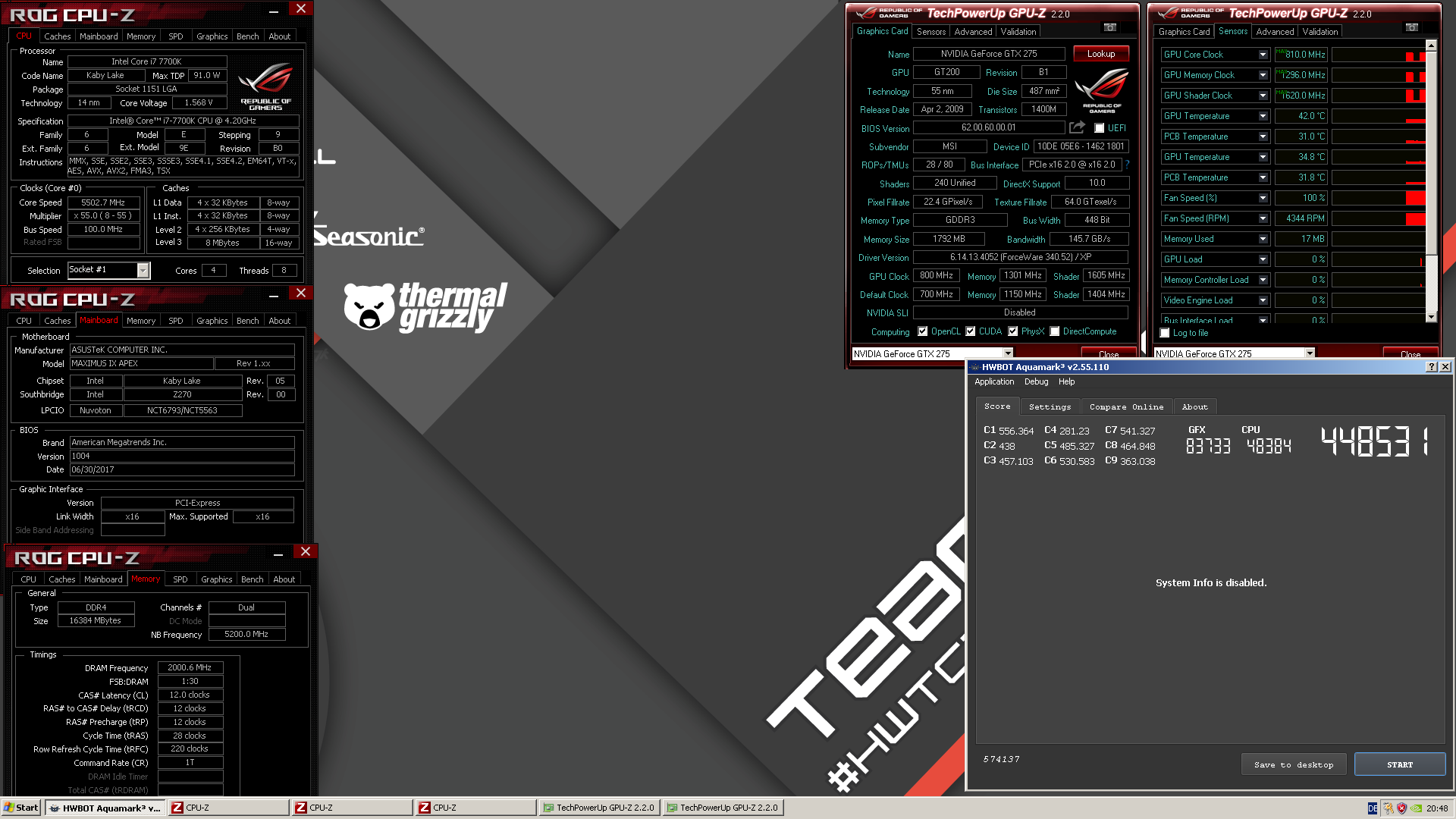
Task: Click the BIOS export arrow icon beside BIOS version
Action: (1077, 127)
